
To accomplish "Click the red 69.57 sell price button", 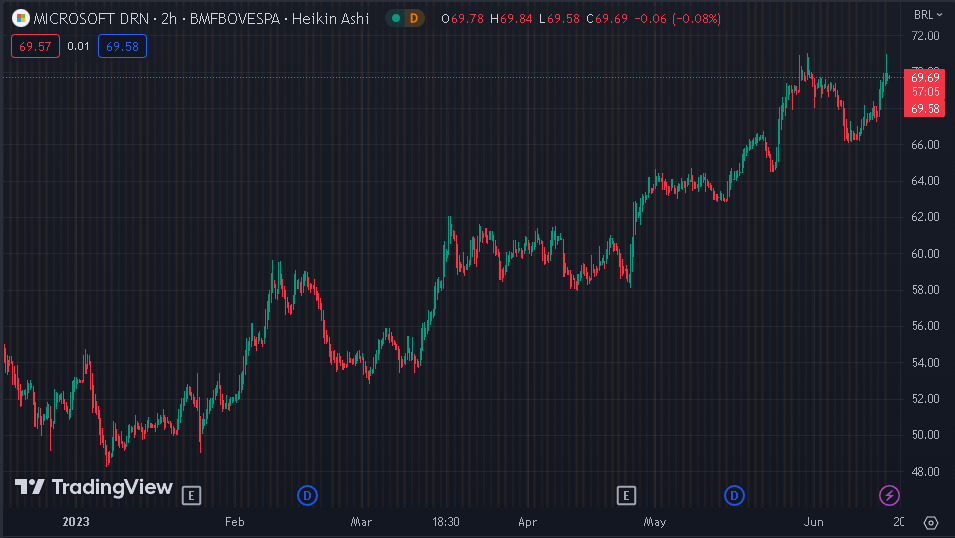I will click(35, 46).
